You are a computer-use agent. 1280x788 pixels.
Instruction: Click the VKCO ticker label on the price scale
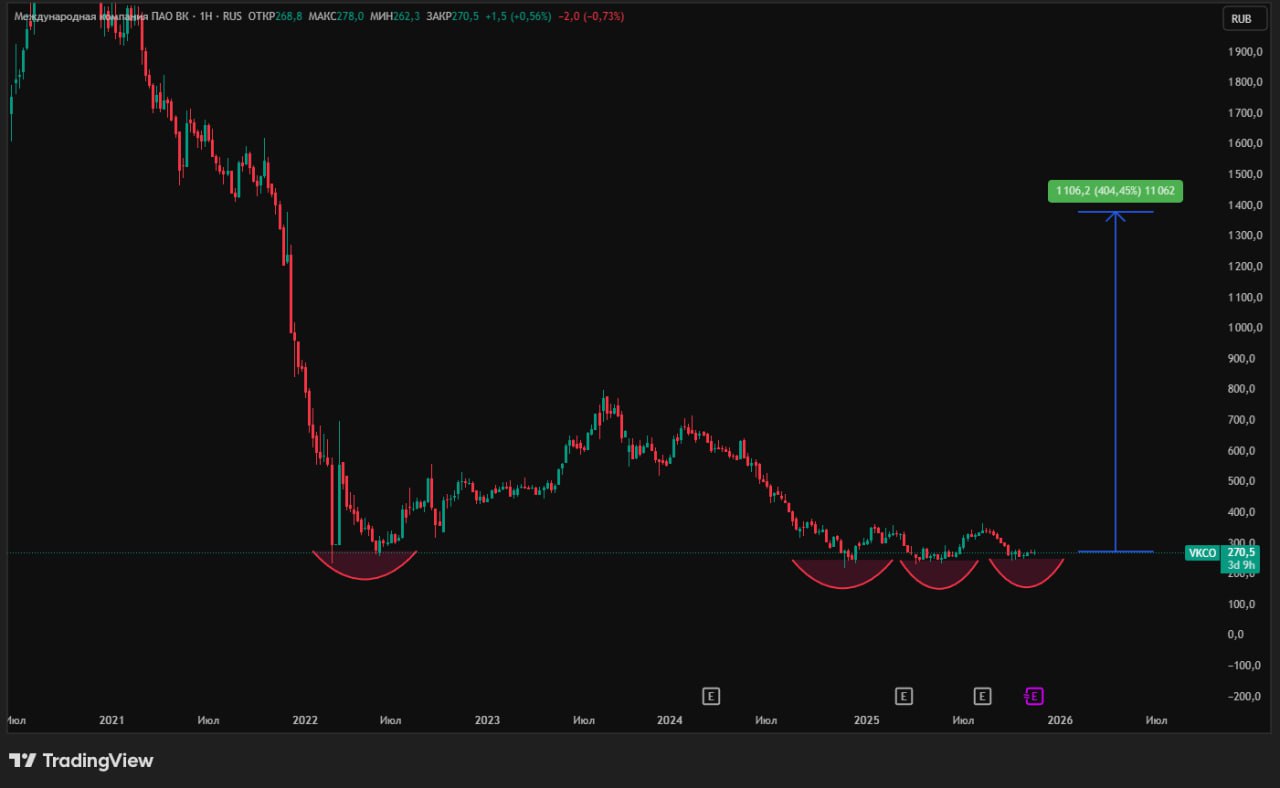(x=1202, y=553)
